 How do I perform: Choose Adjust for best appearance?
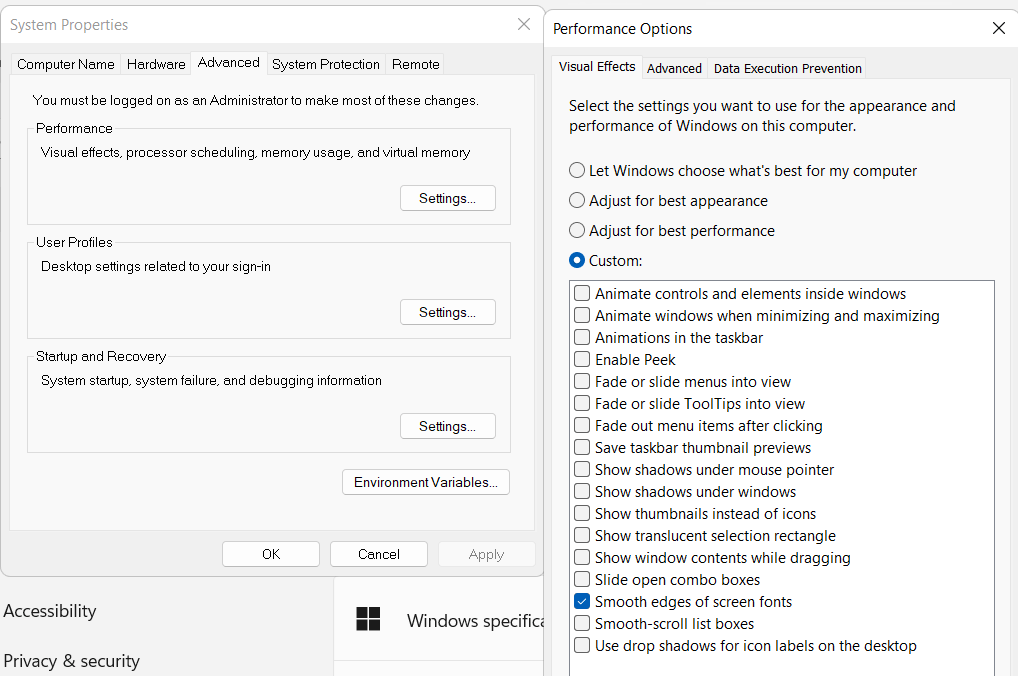point(577,201)
